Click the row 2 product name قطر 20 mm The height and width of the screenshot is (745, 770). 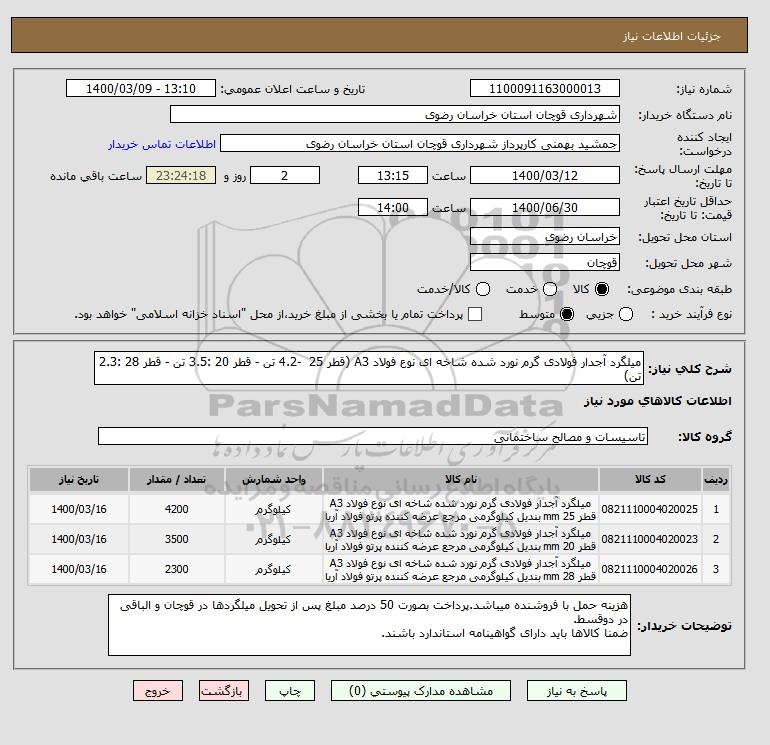[461, 540]
